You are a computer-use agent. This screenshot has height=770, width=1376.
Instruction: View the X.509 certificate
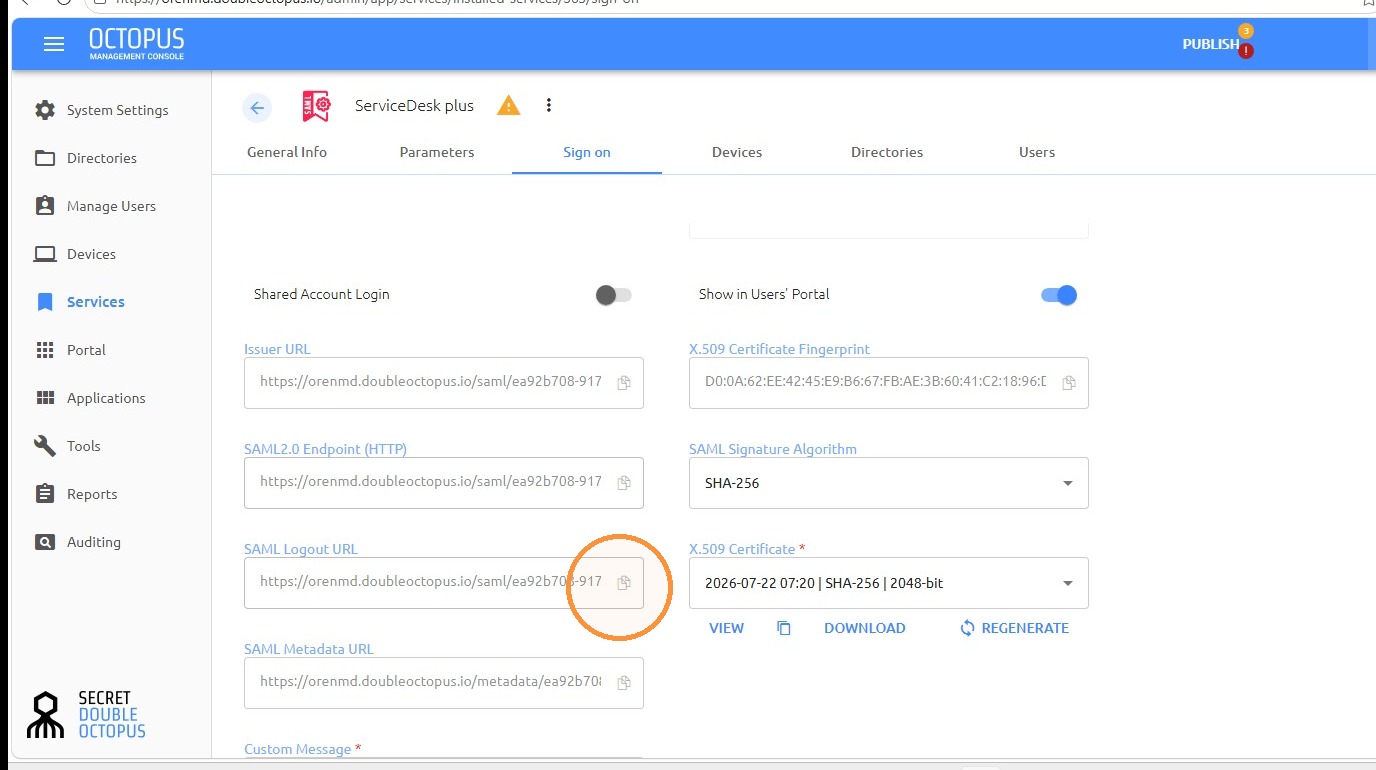(726, 628)
